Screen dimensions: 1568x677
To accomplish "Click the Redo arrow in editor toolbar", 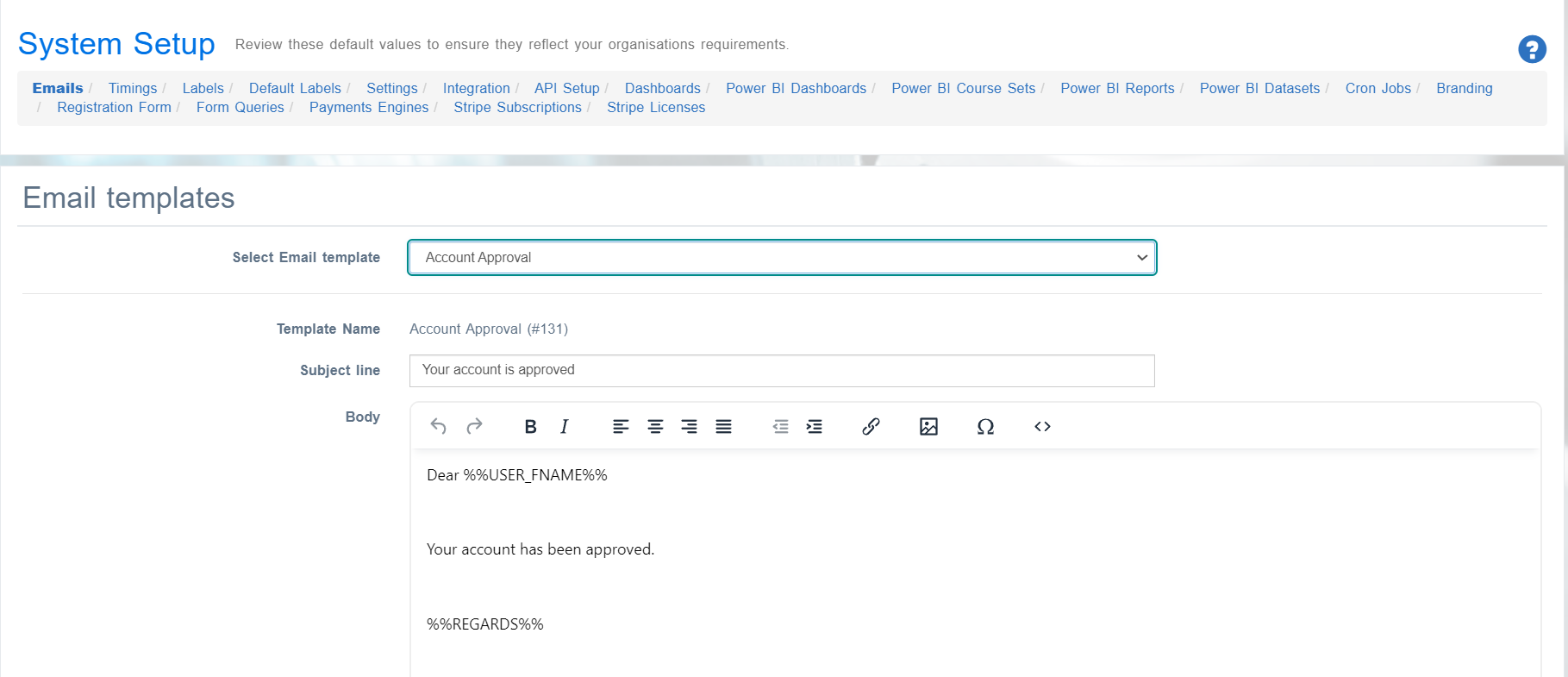I will (474, 426).
